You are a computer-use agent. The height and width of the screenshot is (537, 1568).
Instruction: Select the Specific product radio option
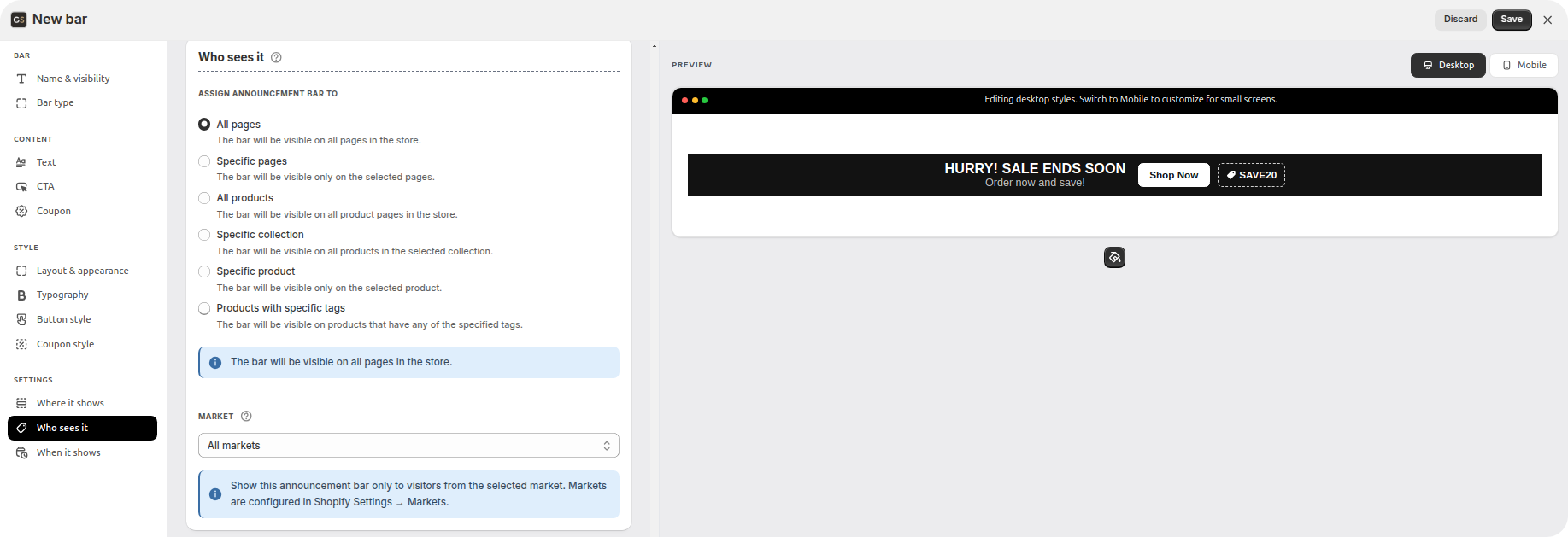pyautogui.click(x=204, y=271)
